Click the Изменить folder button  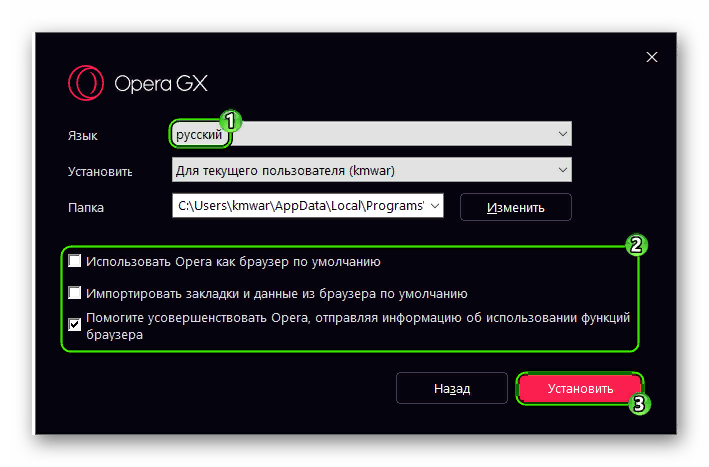tap(515, 208)
